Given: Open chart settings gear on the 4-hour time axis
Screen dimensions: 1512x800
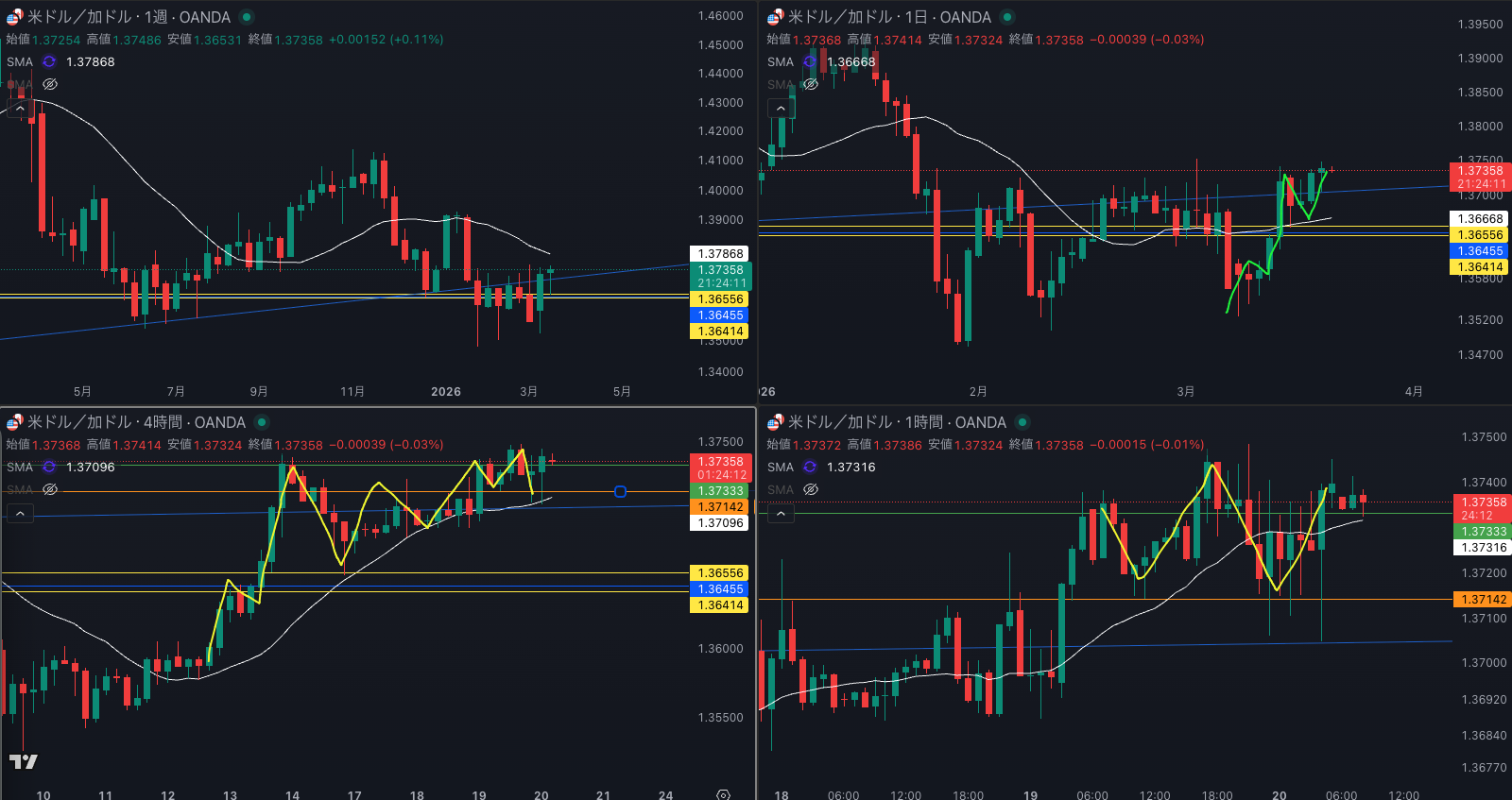Looking at the screenshot, I should 723,794.
